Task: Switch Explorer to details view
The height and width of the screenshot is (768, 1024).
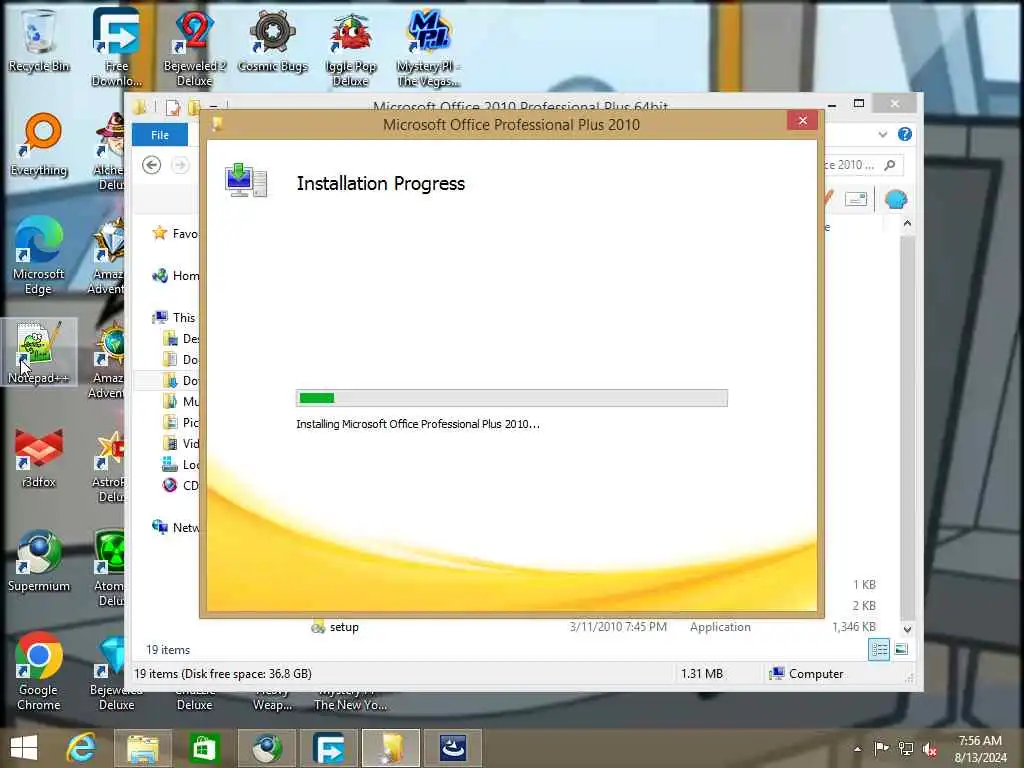Action: tap(879, 649)
